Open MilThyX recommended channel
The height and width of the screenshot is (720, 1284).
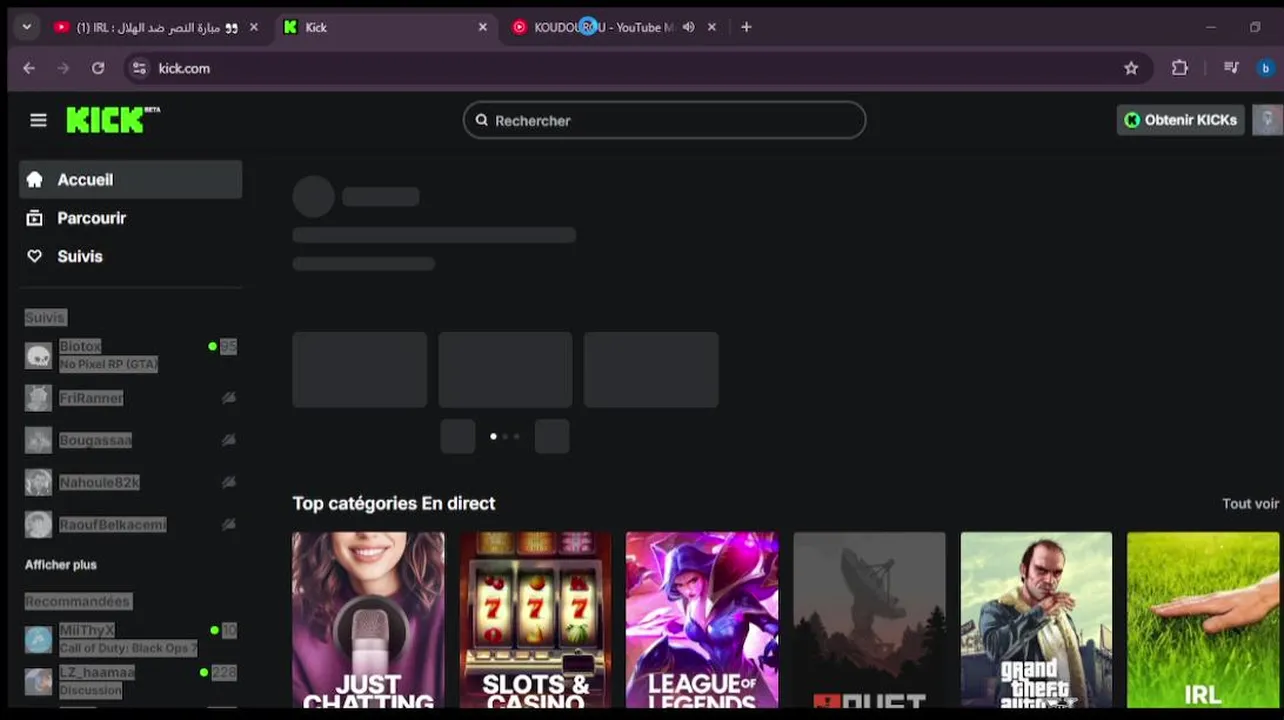130,639
